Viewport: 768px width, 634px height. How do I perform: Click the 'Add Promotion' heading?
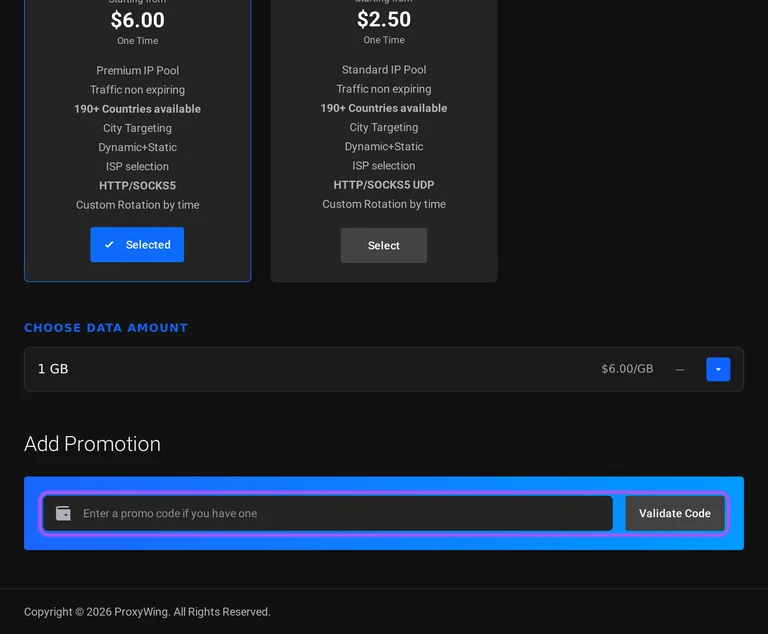pyautogui.click(x=93, y=444)
